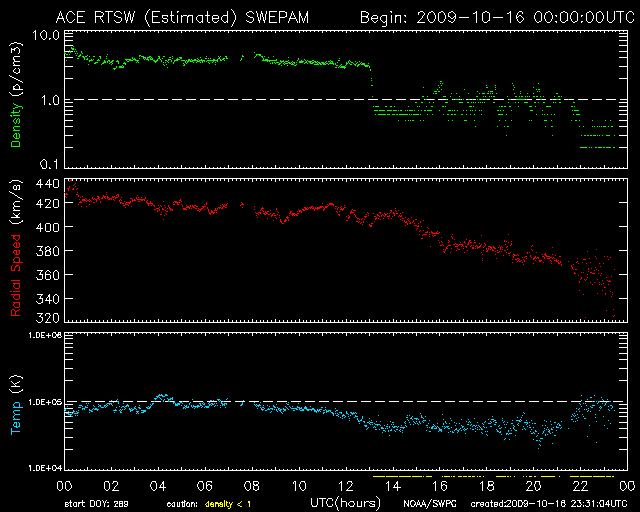This screenshot has height=512, width=640.
Task: Click the '380' speed tick label
Action: point(48,251)
